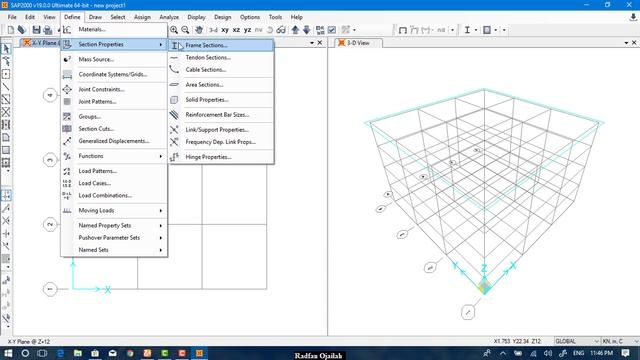This screenshot has width=640, height=360.
Task: Click the Draw Frame line tool in side toolbar
Action: 6,87
